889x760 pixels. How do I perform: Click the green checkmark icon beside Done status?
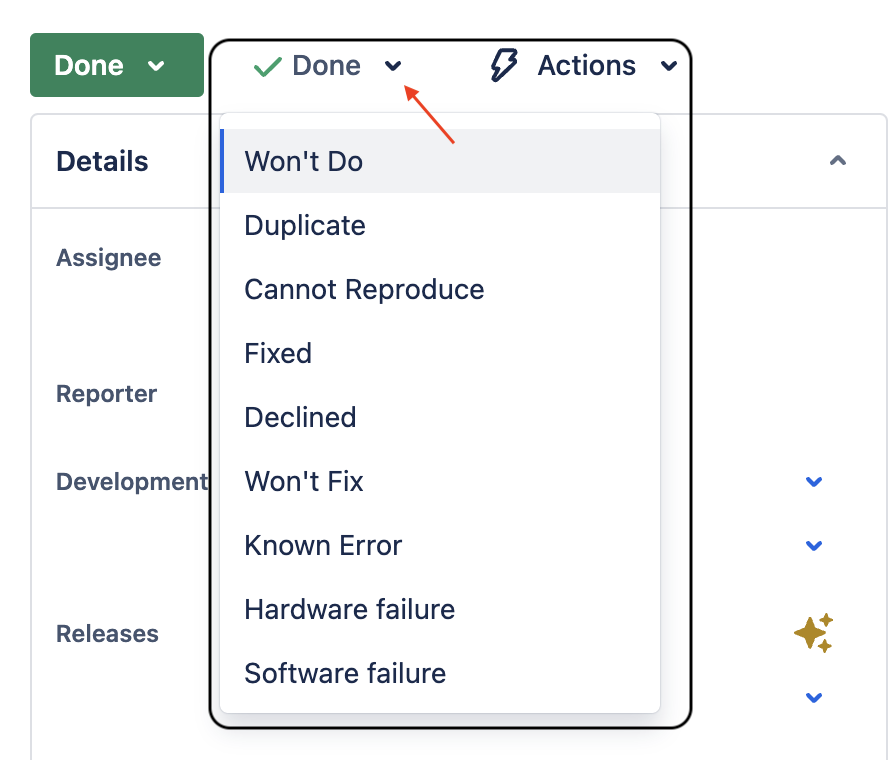[x=266, y=65]
